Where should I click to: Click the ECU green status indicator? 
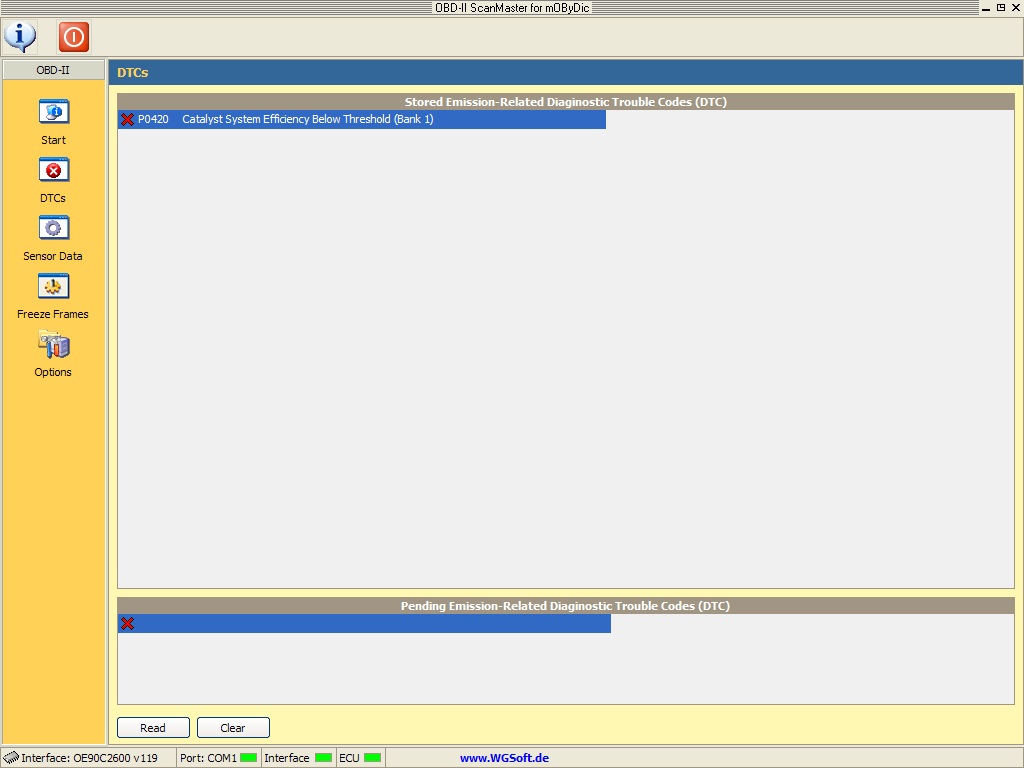tap(372, 758)
